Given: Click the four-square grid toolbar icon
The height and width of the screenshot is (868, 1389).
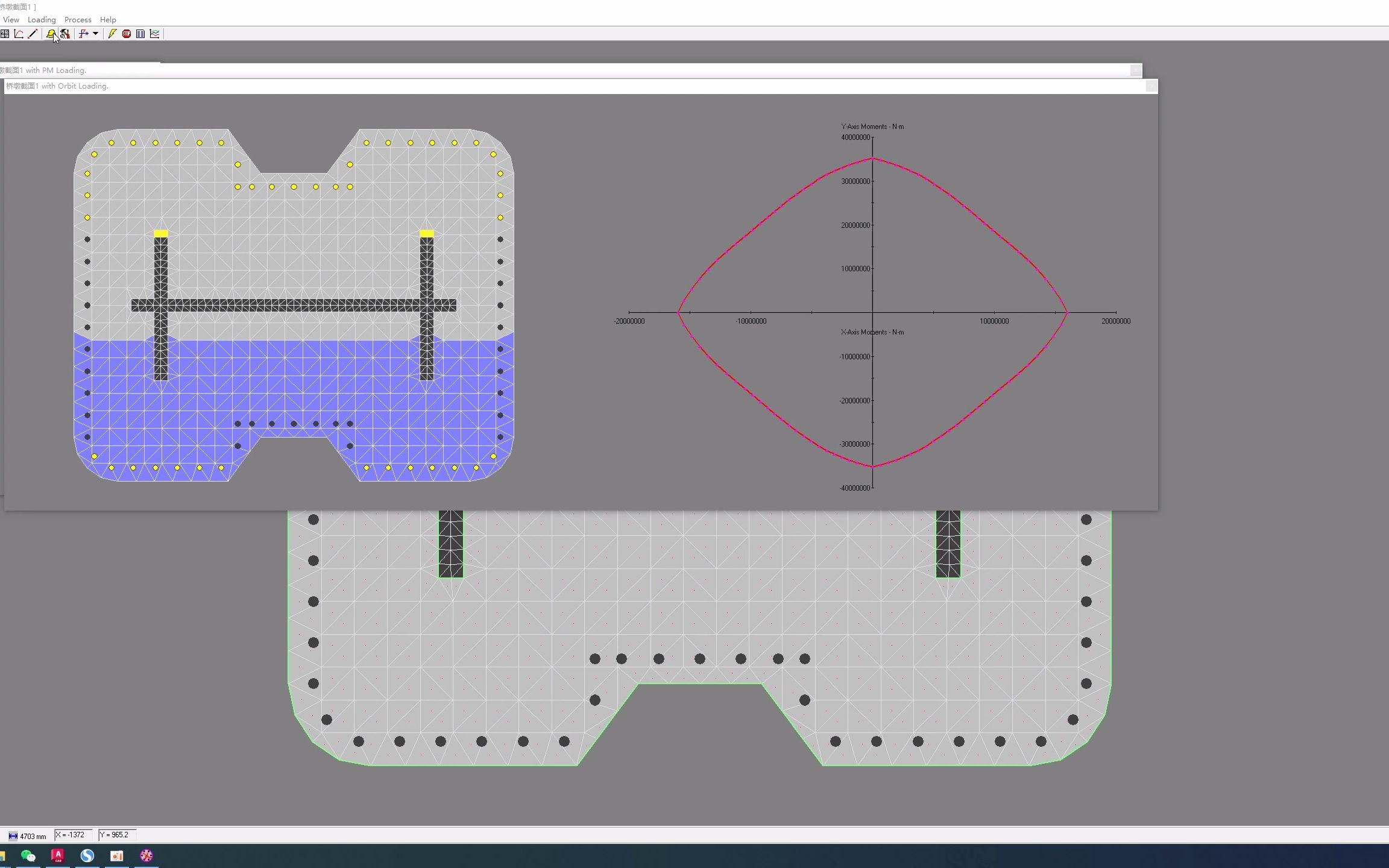Looking at the screenshot, I should [5, 34].
